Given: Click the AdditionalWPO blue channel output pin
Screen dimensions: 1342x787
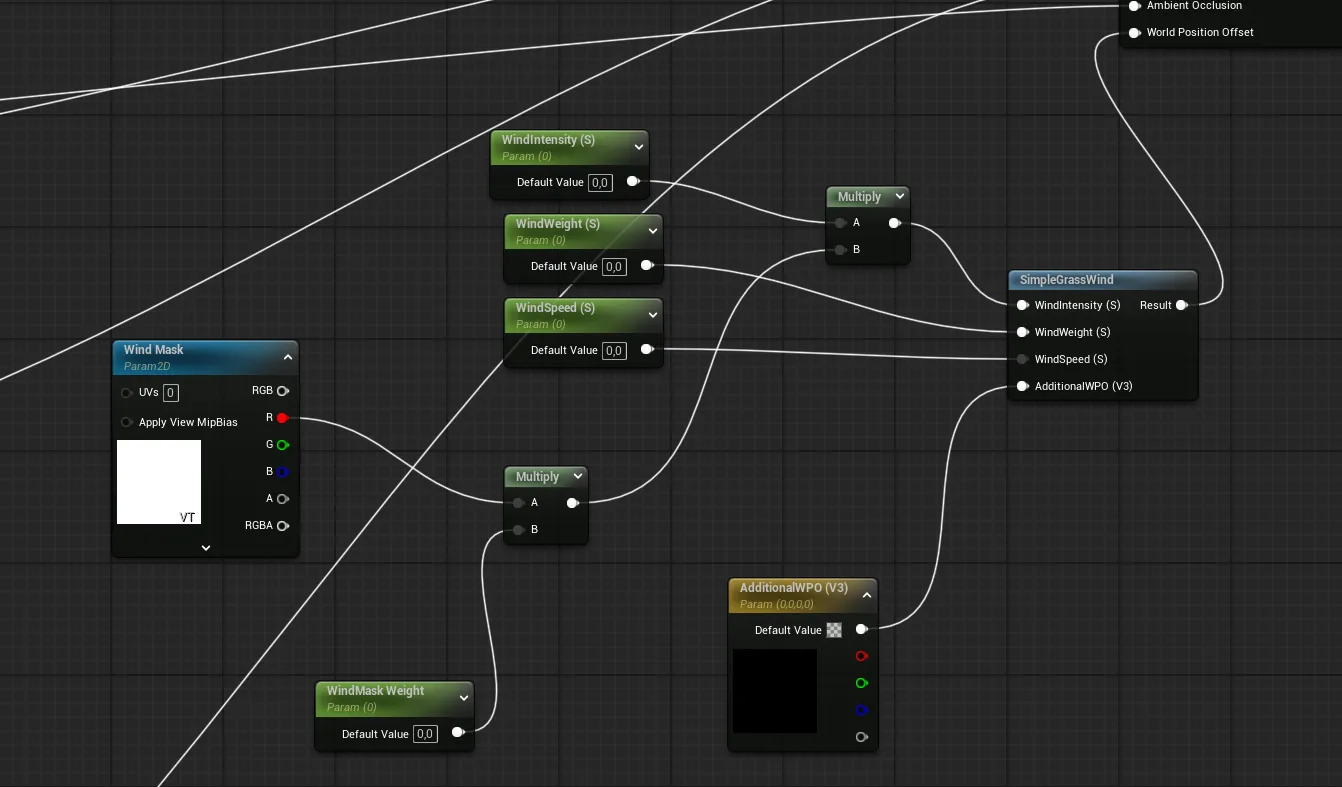Looking at the screenshot, I should 861,711.
